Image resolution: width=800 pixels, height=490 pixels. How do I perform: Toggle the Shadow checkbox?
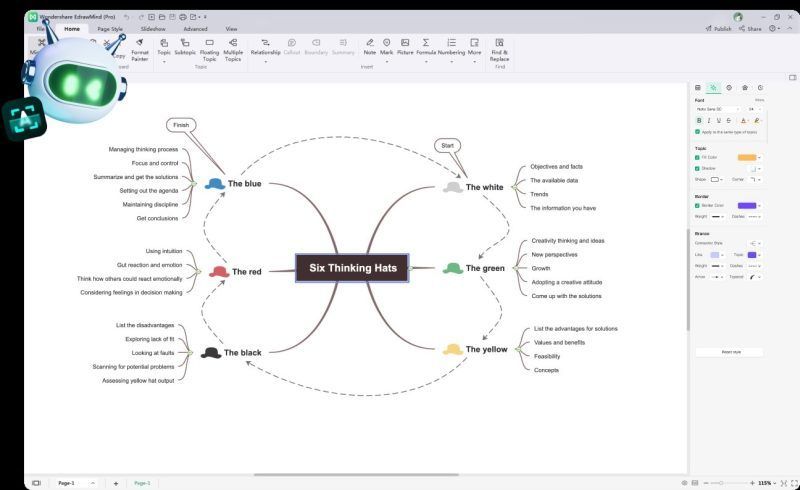(697, 168)
